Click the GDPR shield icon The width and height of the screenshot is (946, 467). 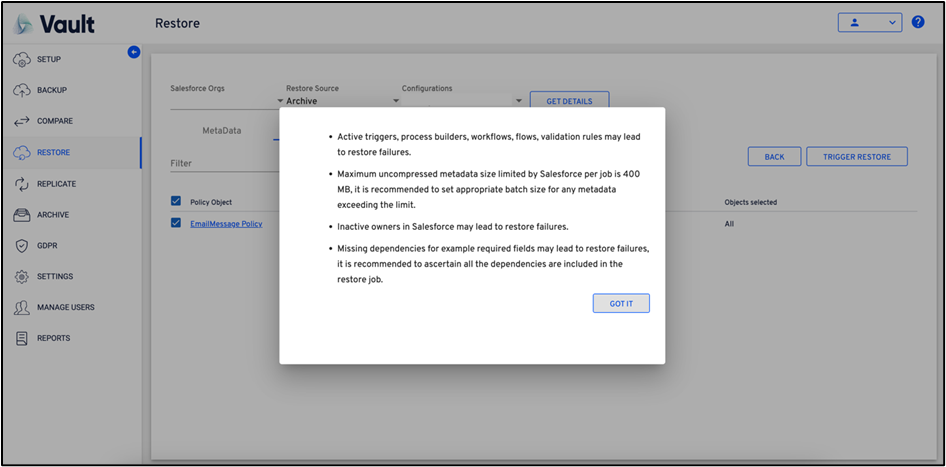[21, 246]
